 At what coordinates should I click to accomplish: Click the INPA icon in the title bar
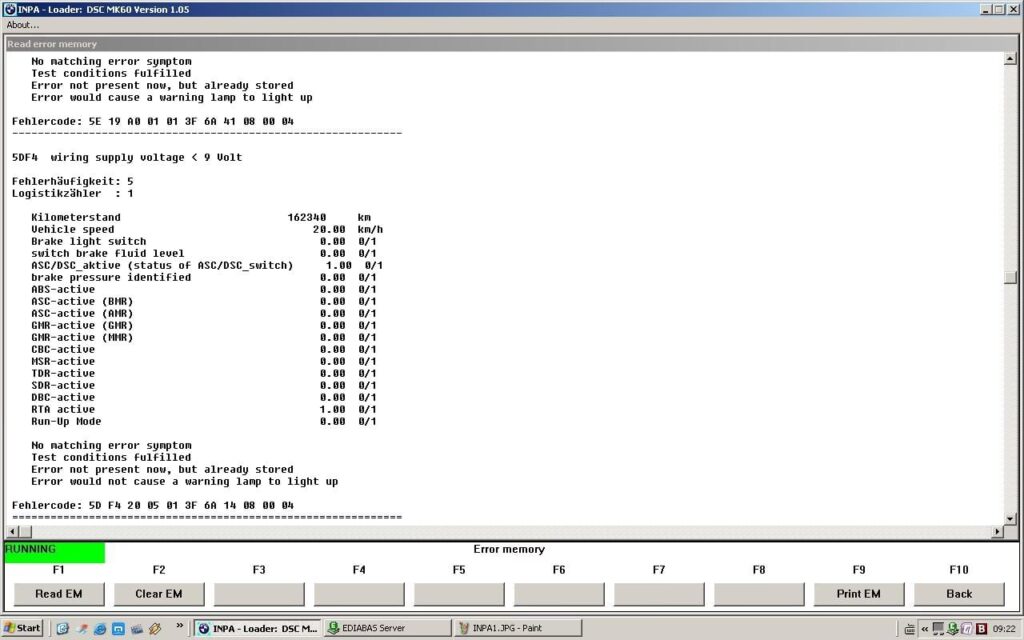pyautogui.click(x=9, y=9)
